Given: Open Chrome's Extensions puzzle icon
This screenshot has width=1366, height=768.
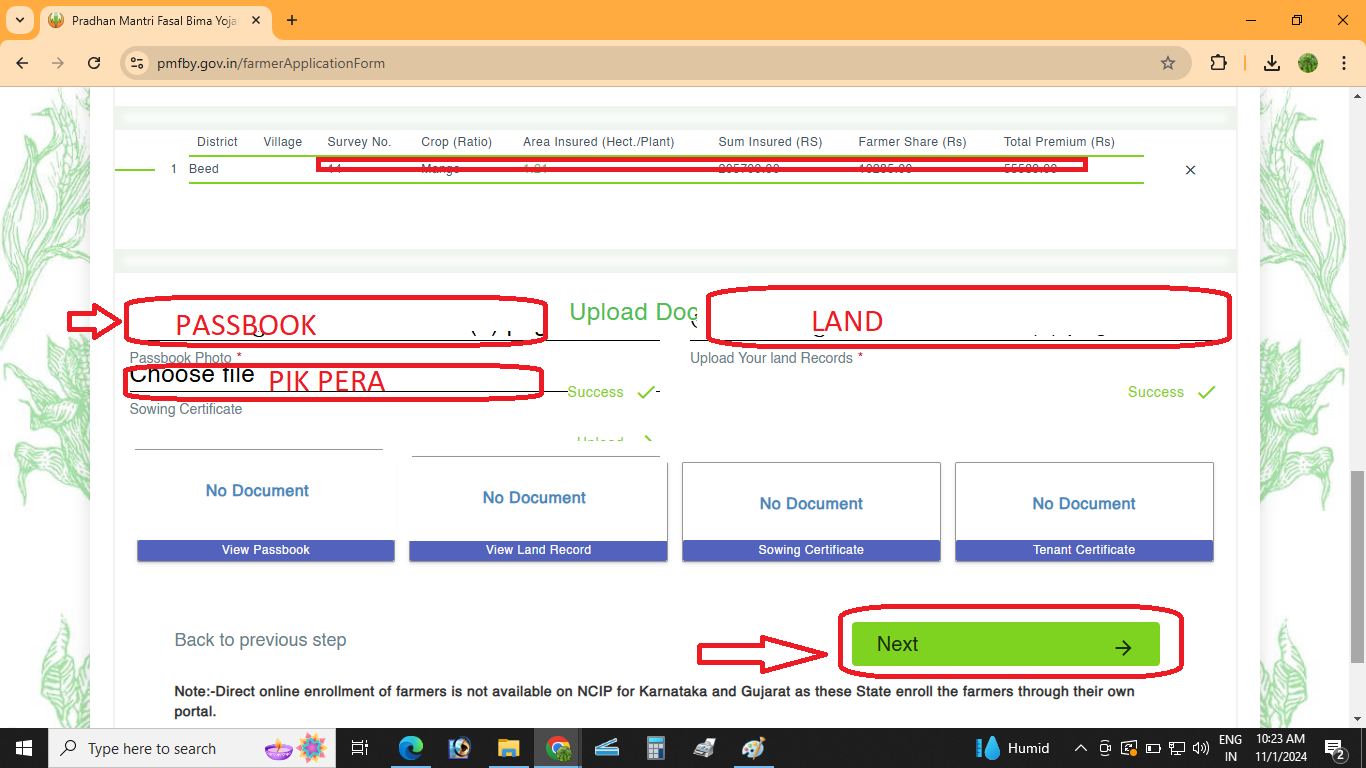Looking at the screenshot, I should click(x=1219, y=62).
